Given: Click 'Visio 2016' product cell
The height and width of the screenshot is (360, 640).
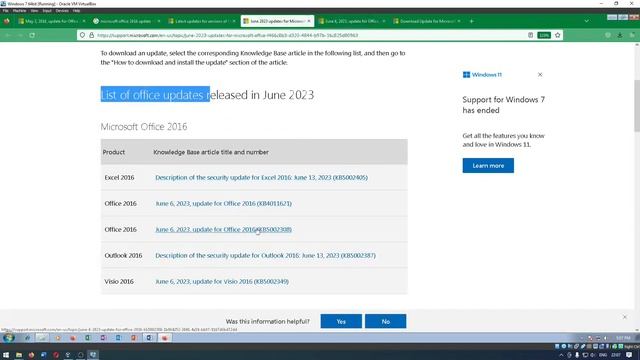Looking at the screenshot, I should pyautogui.click(x=119, y=282).
